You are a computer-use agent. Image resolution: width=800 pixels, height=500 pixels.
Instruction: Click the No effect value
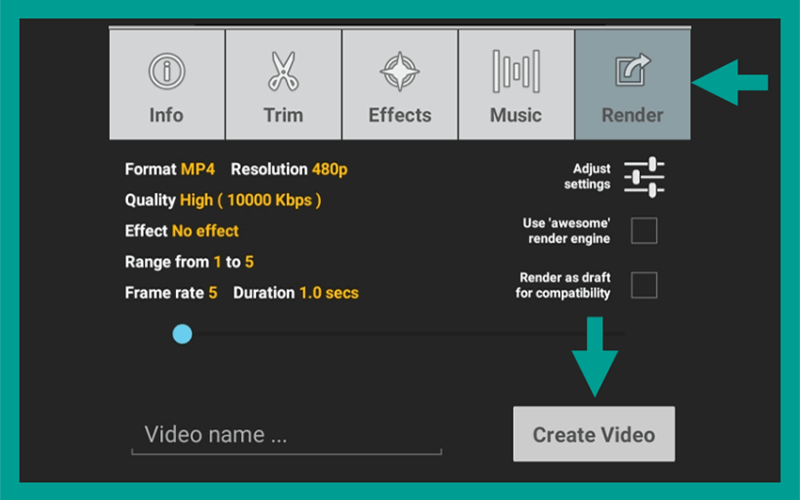(x=205, y=231)
